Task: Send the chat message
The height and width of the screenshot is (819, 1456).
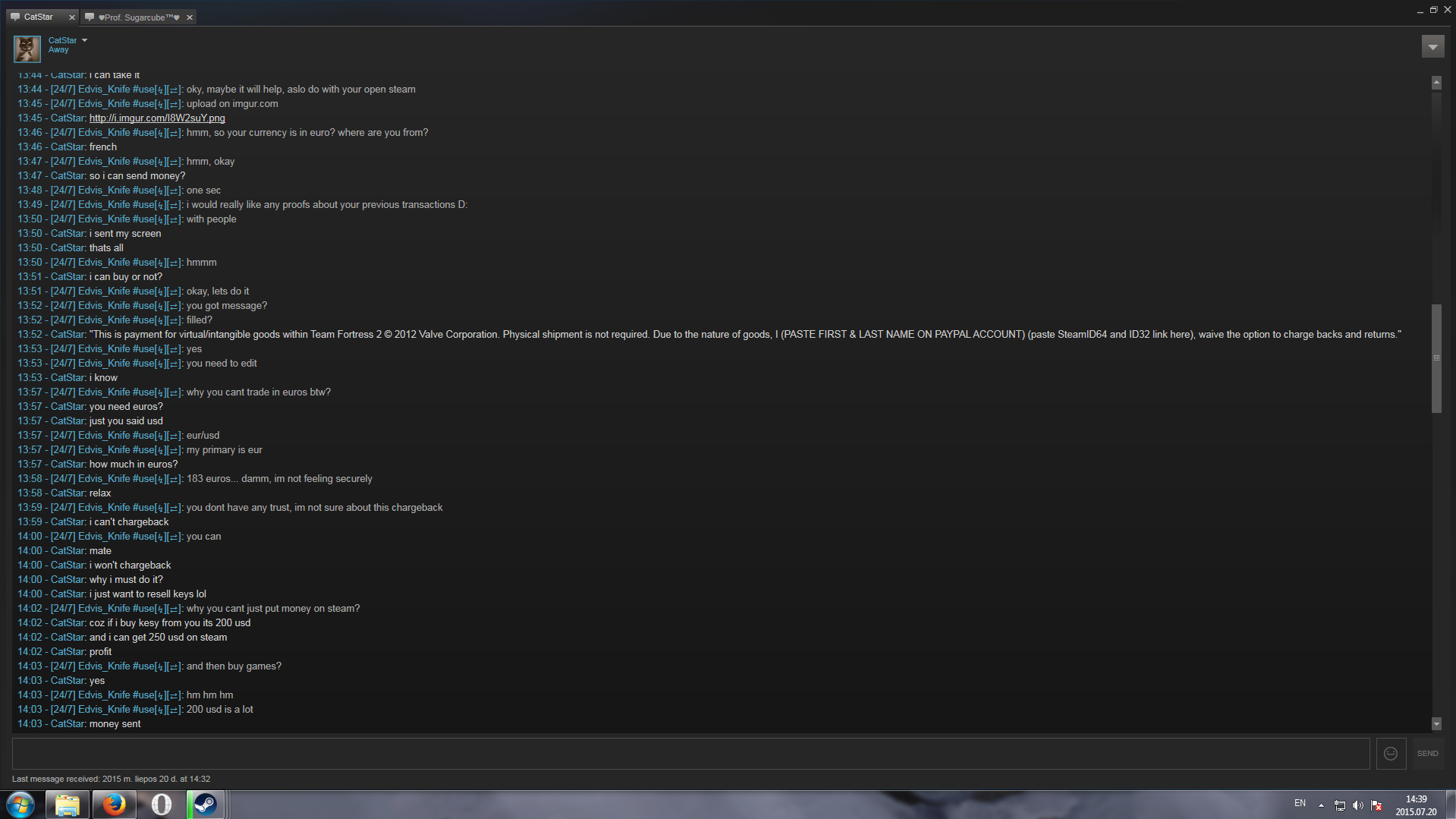Action: [1427, 754]
